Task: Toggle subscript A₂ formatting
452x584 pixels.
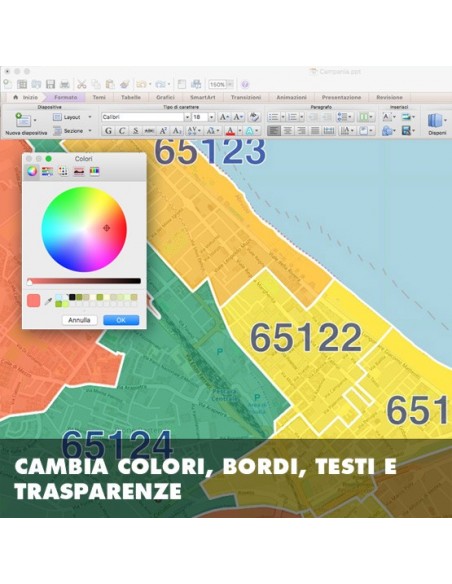Action: tap(176, 131)
